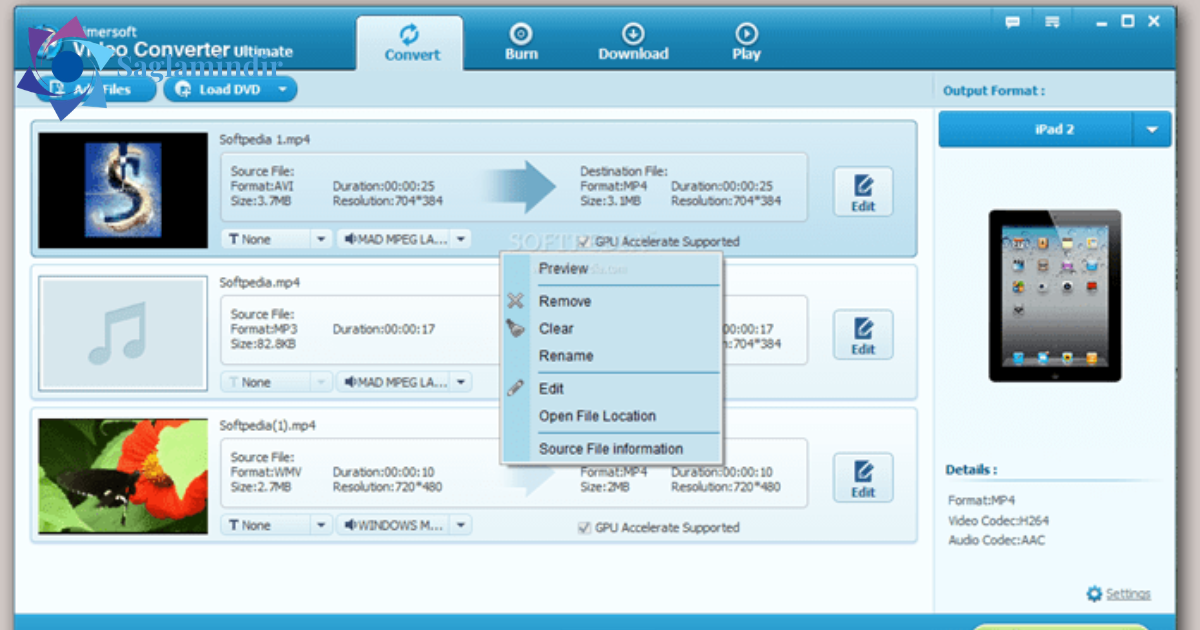The image size is (1200, 630).
Task: Switch to the Burn tab
Action: [x=521, y=44]
